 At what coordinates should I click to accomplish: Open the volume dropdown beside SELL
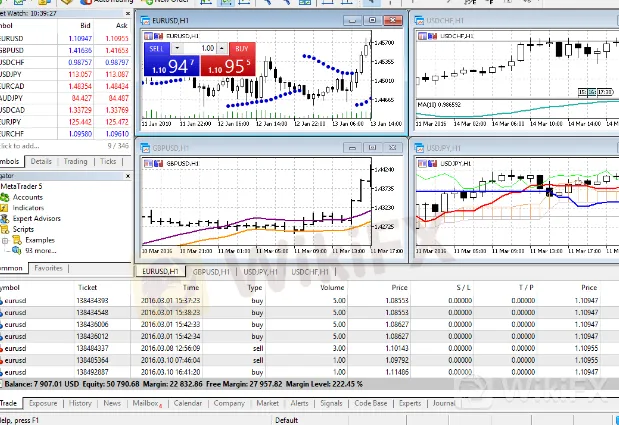coord(178,48)
